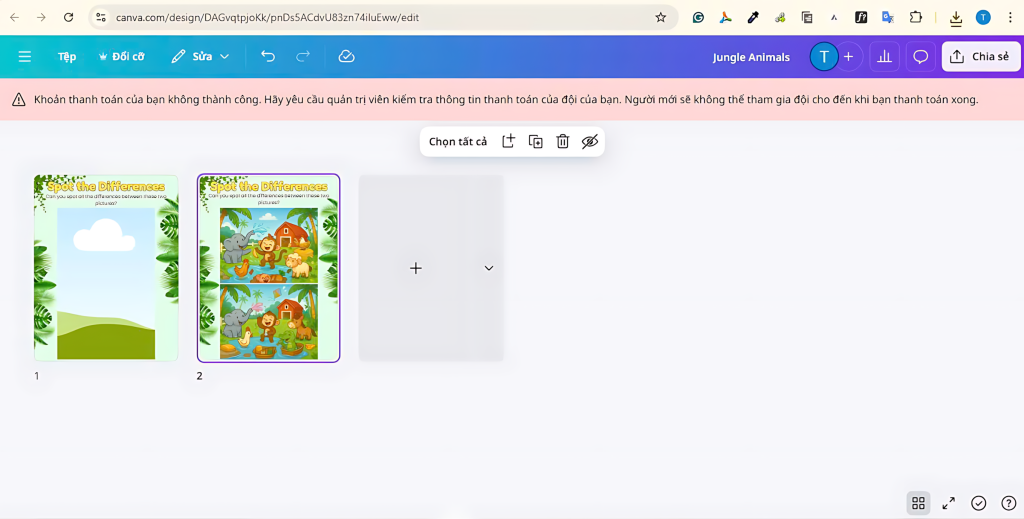Open the hamburger main menu
Viewport: 1024px width, 519px height.
click(25, 57)
